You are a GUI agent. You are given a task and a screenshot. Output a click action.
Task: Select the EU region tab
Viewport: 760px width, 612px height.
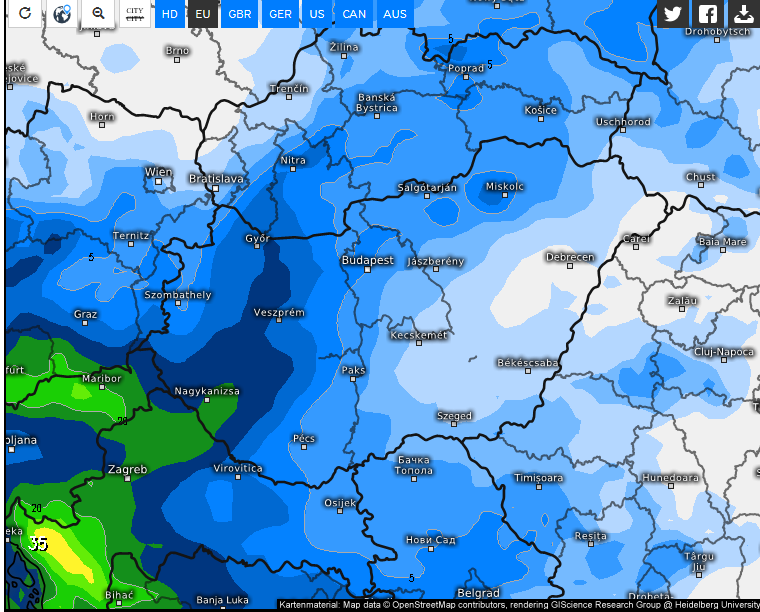[x=203, y=14]
